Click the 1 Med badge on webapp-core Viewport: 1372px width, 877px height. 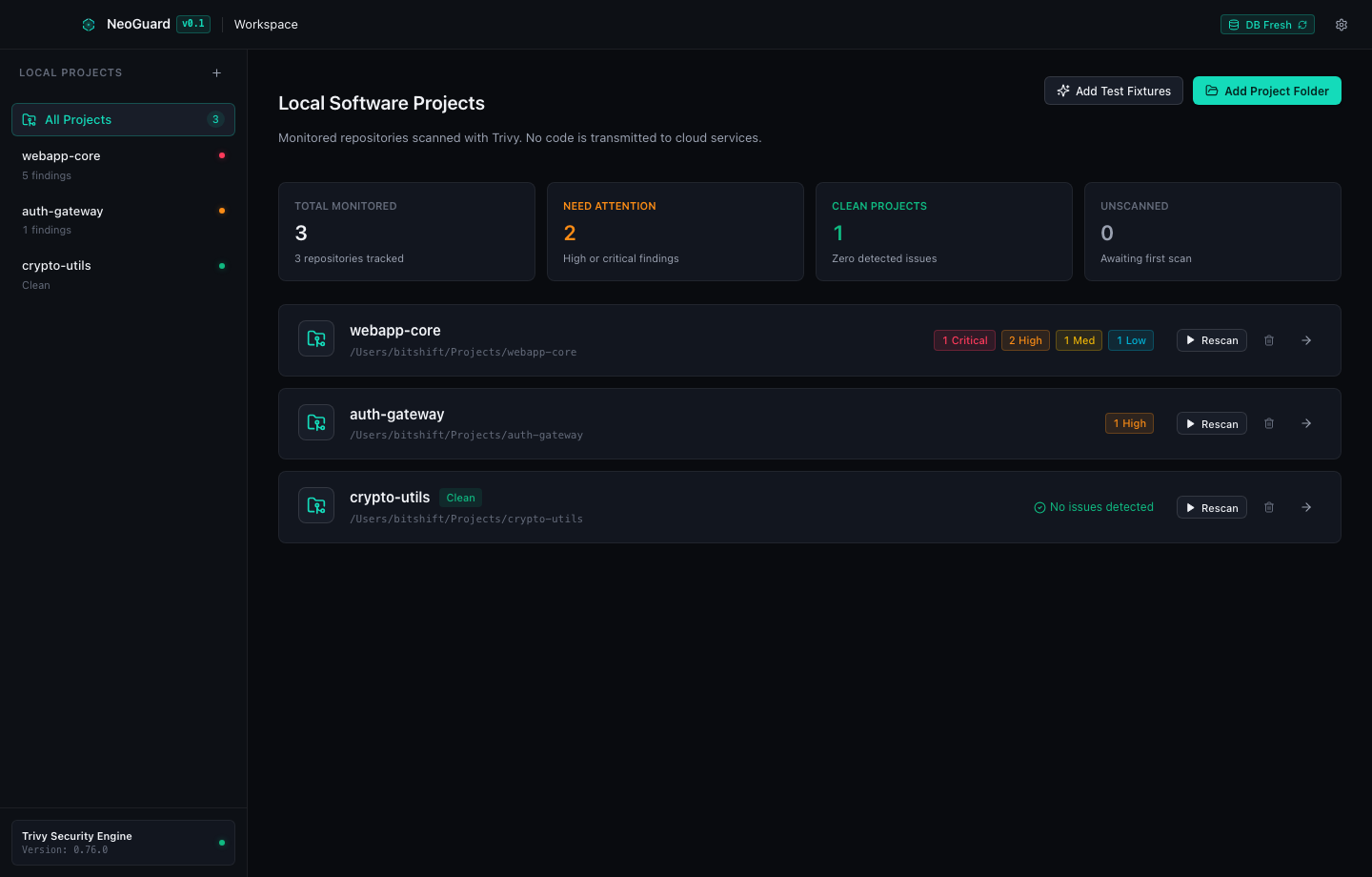tap(1079, 340)
